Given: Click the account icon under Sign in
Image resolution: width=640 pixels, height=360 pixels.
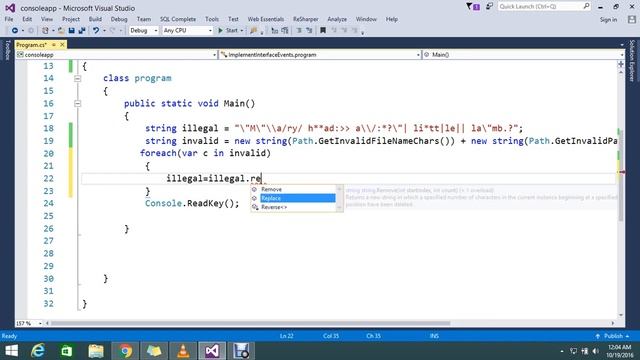Looking at the screenshot, I should tap(632, 19).
